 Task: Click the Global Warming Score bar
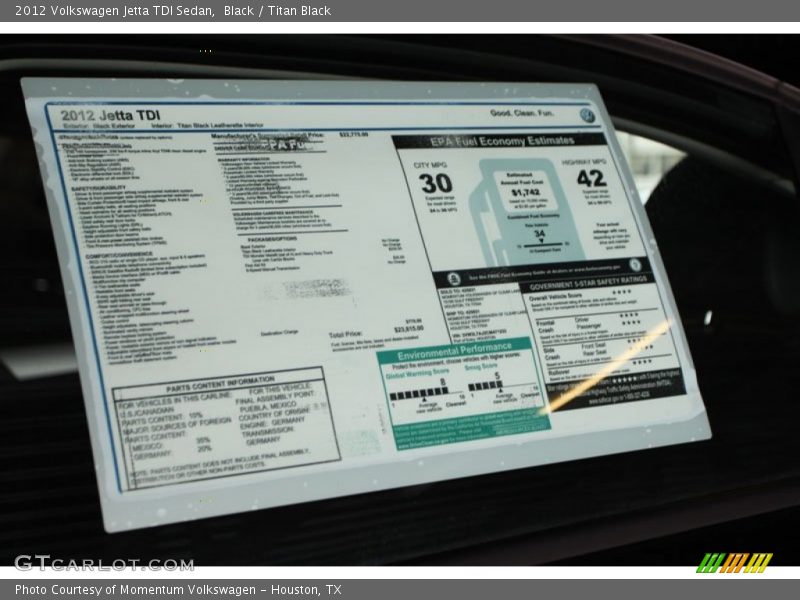(428, 394)
